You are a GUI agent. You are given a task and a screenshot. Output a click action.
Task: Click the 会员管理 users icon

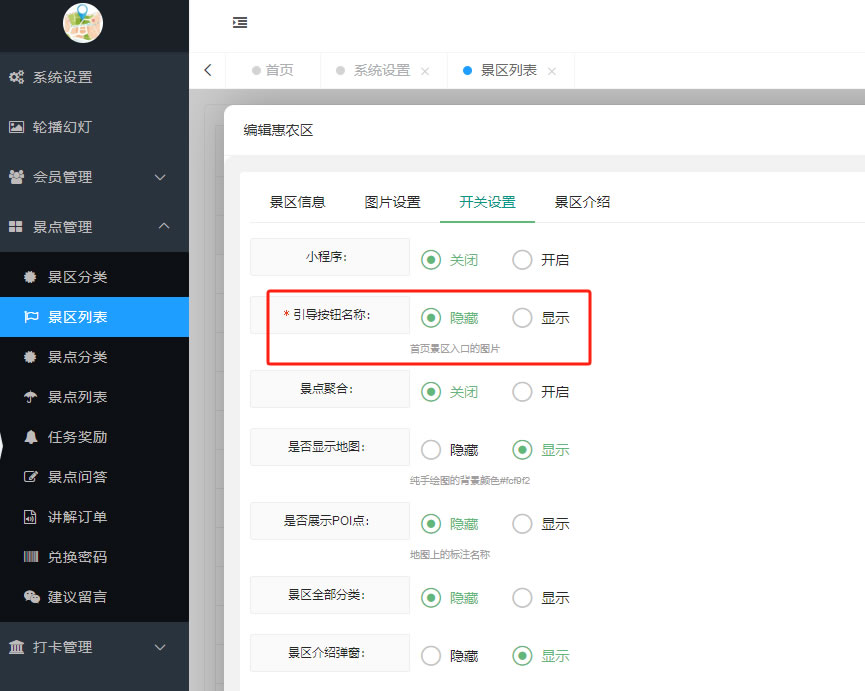pos(17,177)
